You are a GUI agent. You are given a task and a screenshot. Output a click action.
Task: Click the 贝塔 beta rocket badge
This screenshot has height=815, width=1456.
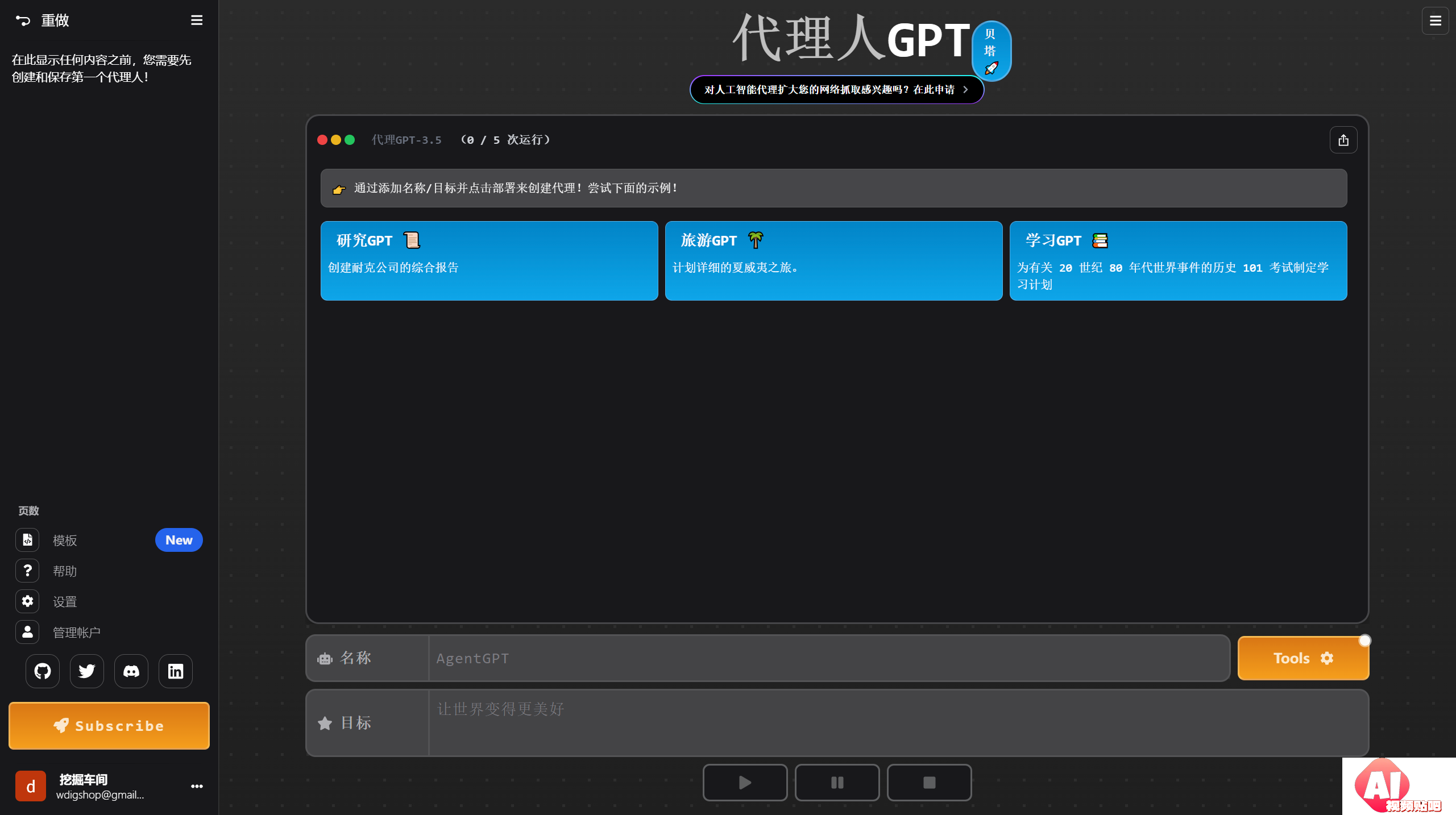coord(991,51)
